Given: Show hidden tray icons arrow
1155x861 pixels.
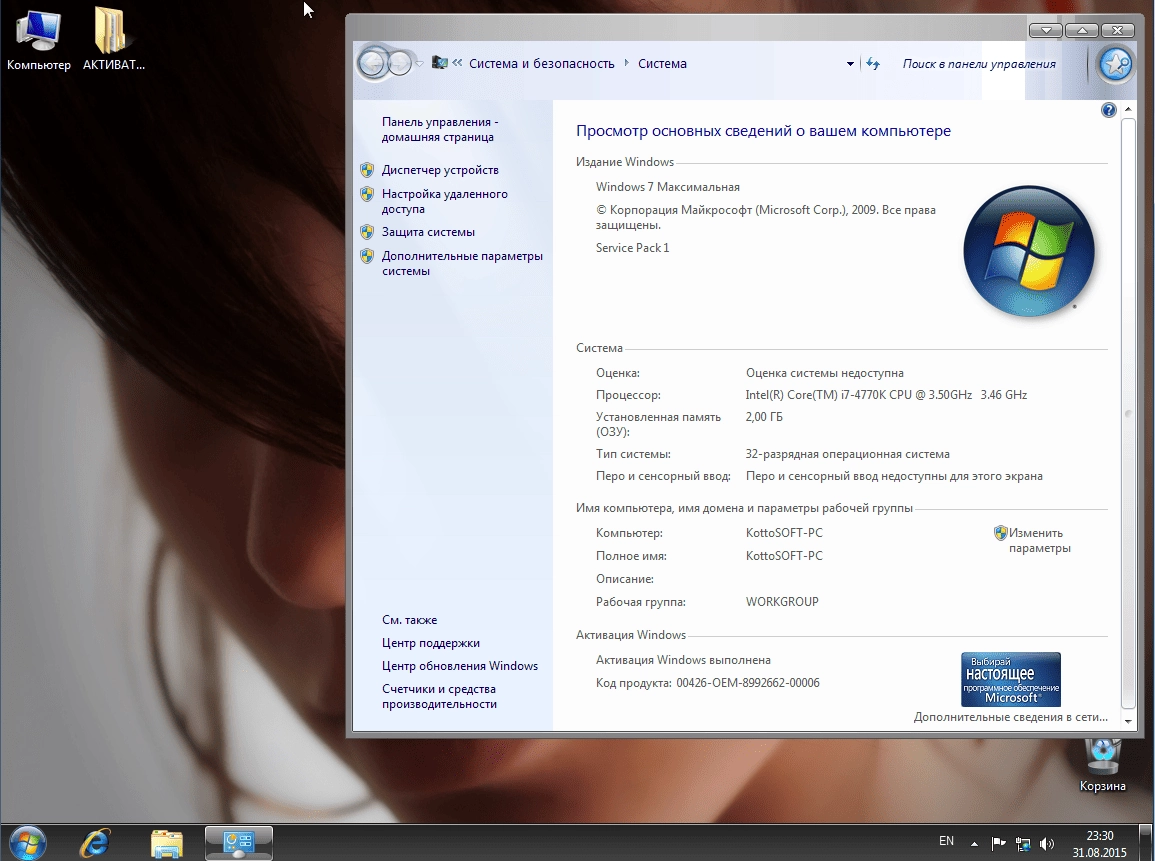Looking at the screenshot, I should (975, 844).
